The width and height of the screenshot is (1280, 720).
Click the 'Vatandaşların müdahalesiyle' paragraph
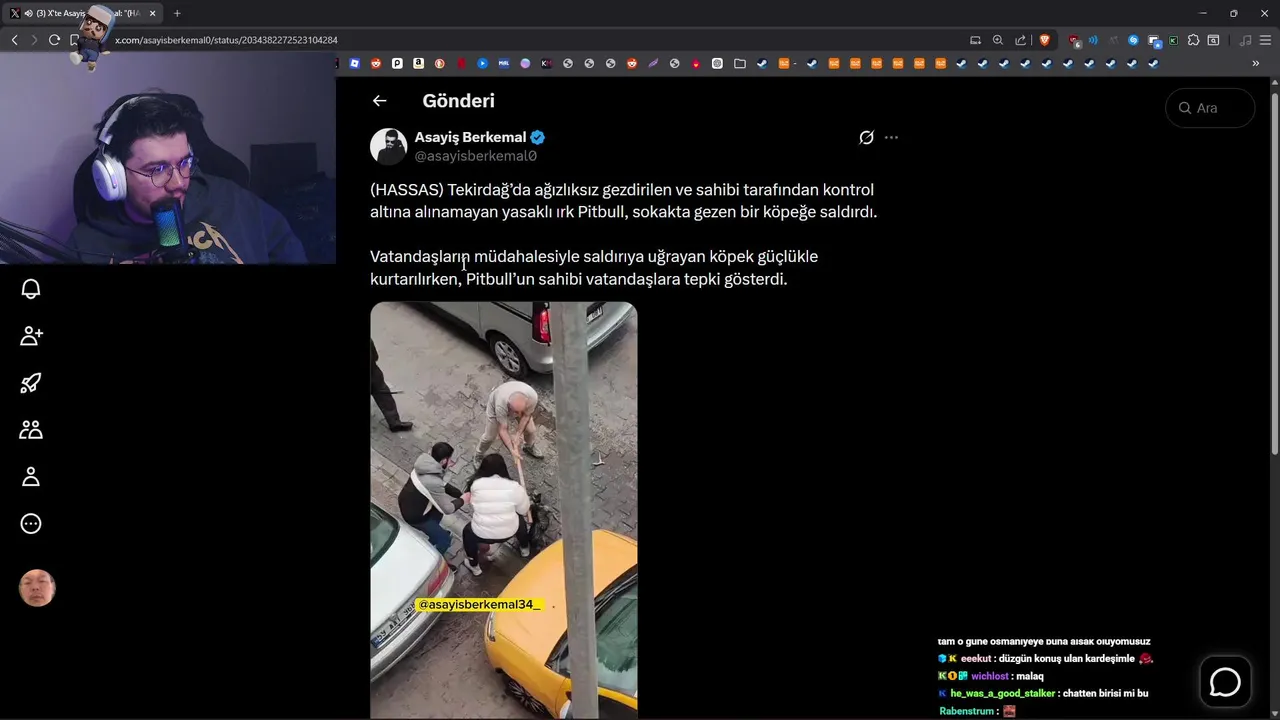tap(594, 267)
